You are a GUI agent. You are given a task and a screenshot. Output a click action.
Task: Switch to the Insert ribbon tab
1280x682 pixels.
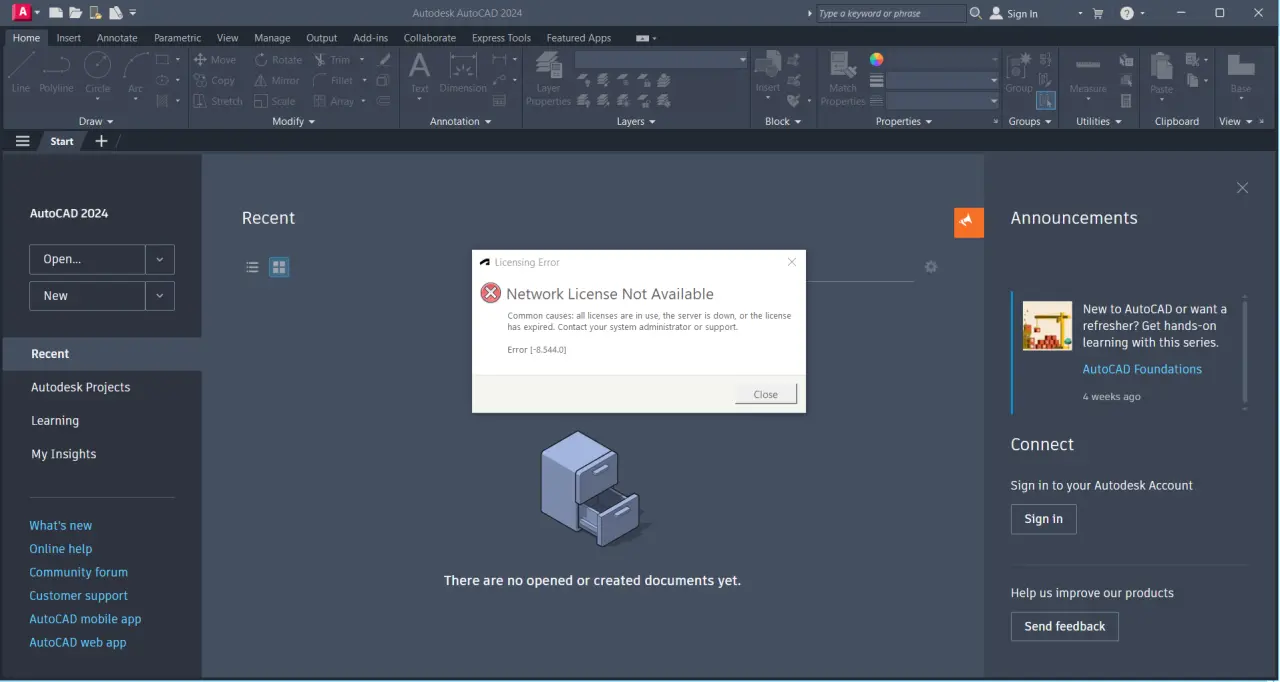click(69, 38)
